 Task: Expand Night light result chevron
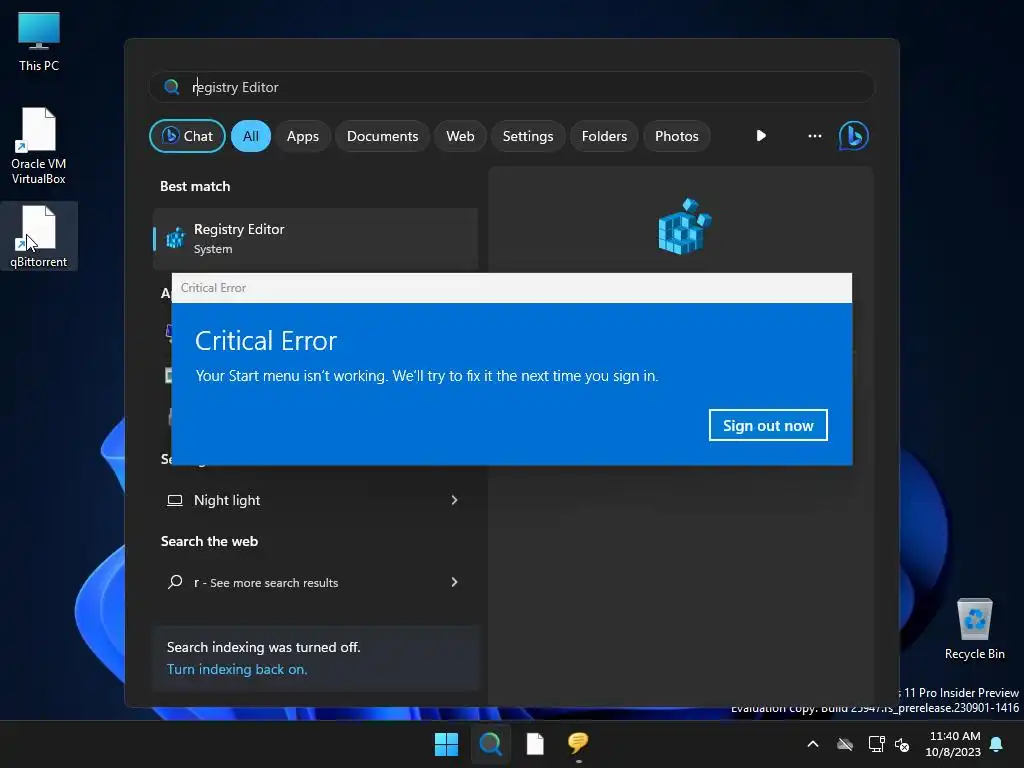point(455,500)
